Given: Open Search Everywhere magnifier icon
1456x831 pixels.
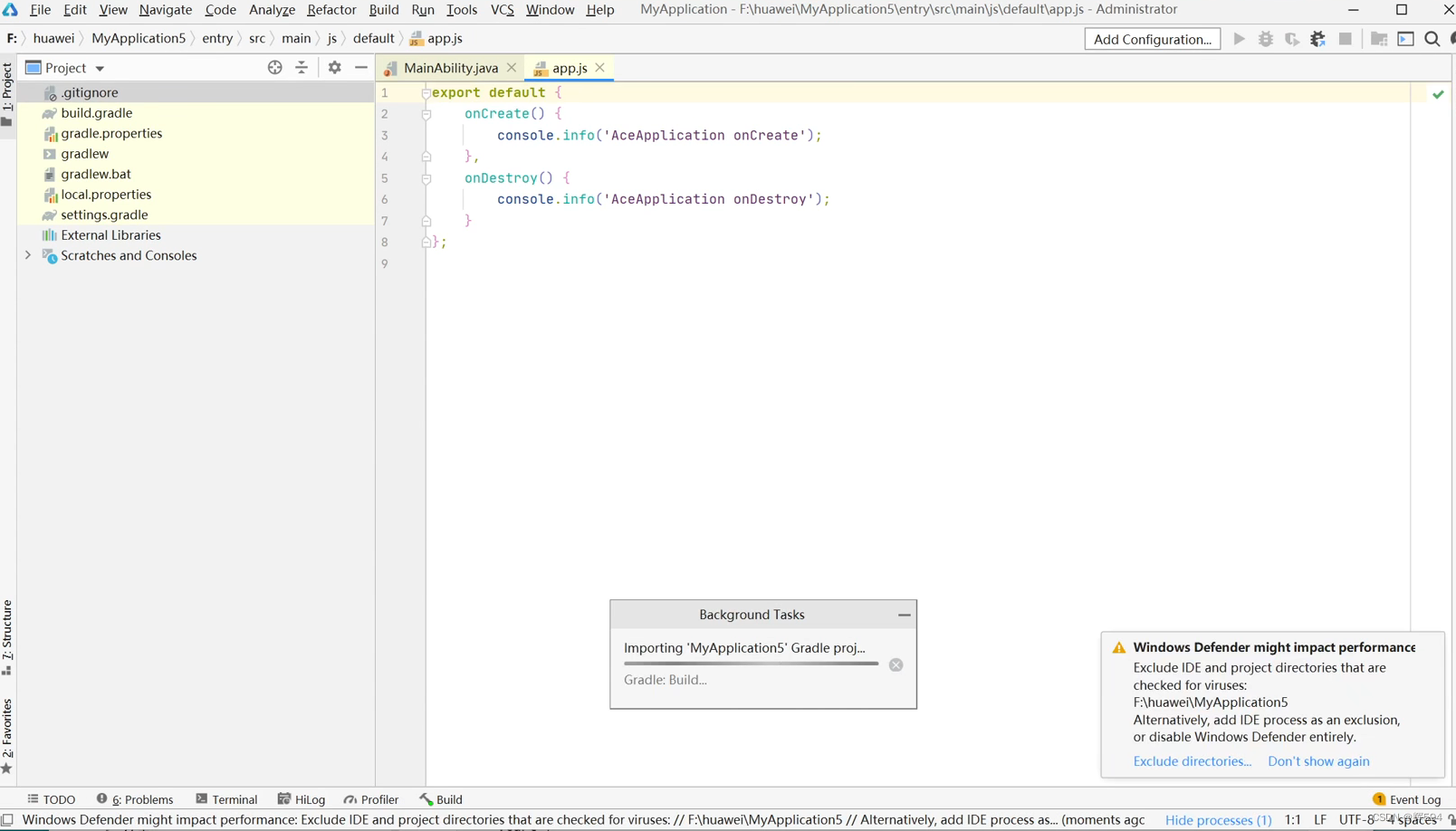Looking at the screenshot, I should coord(1432,39).
